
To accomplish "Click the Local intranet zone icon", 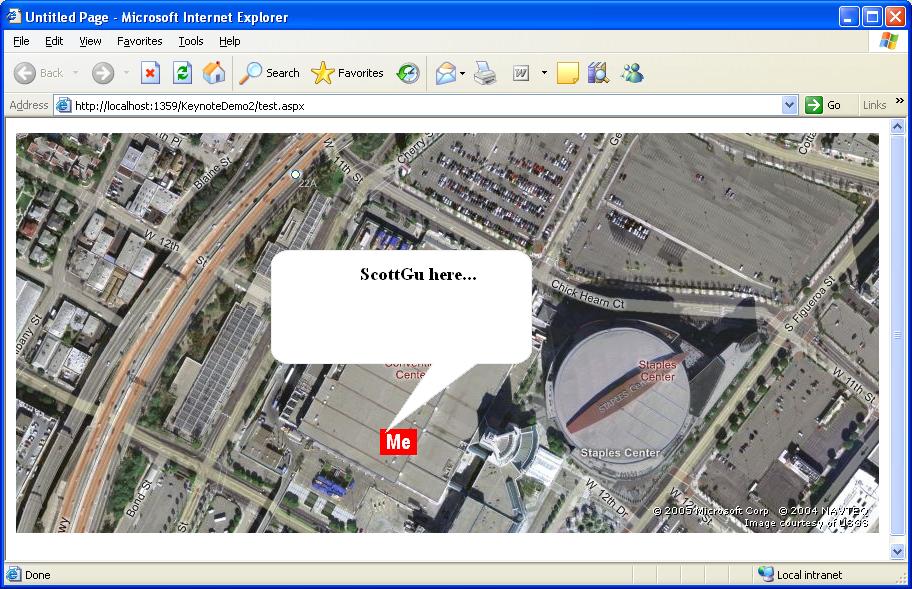I will tap(765, 574).
